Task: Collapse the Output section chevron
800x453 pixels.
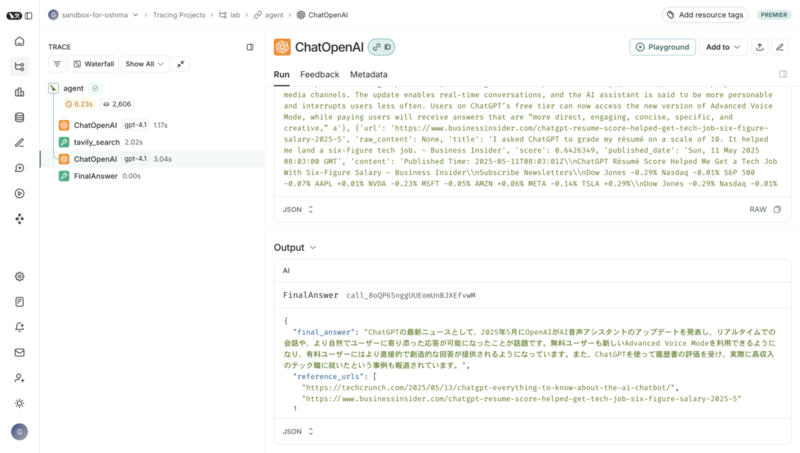Action: tap(313, 247)
